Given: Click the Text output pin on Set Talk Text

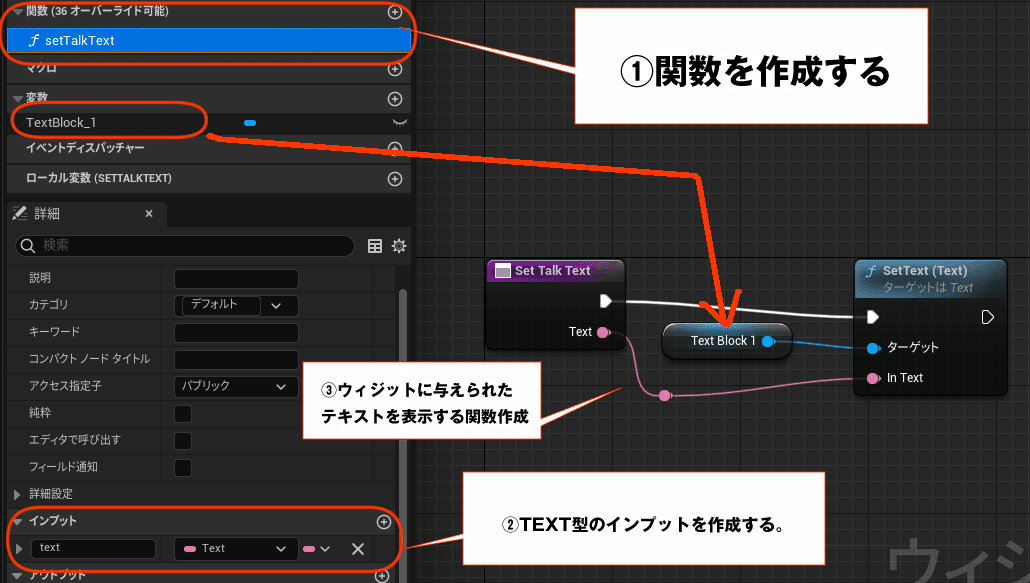Looking at the screenshot, I should tap(603, 332).
